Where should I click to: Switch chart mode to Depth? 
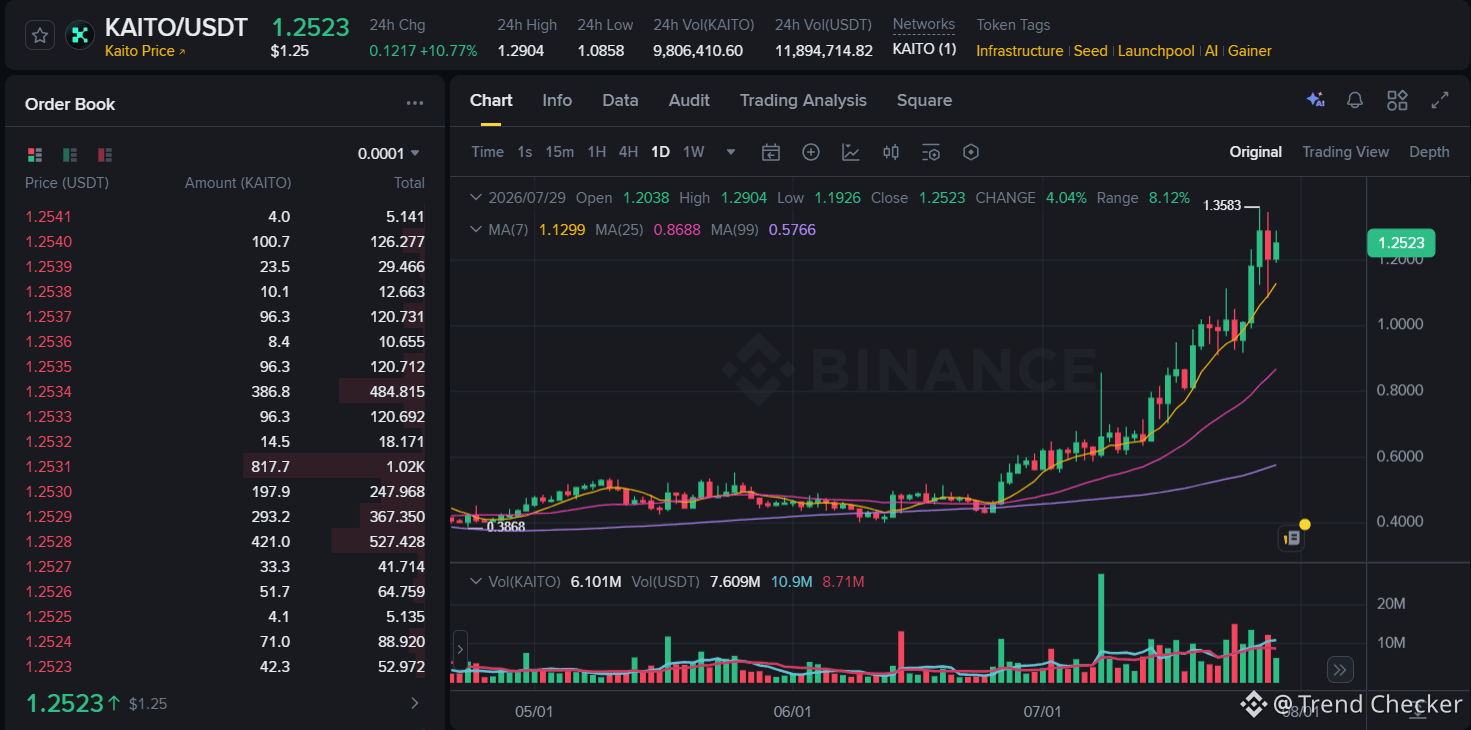[x=1429, y=152]
